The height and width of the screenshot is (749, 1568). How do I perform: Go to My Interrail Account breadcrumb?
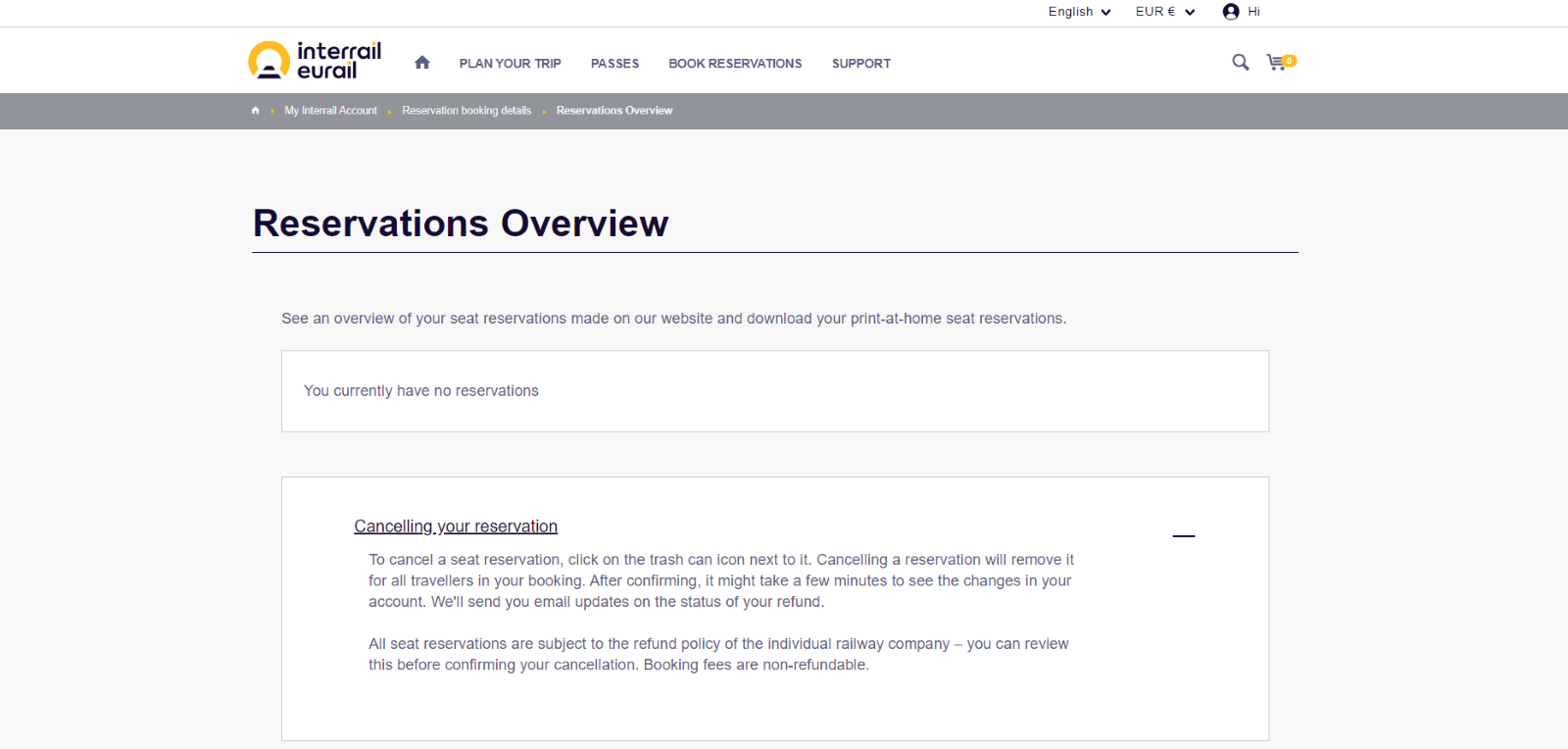[330, 111]
